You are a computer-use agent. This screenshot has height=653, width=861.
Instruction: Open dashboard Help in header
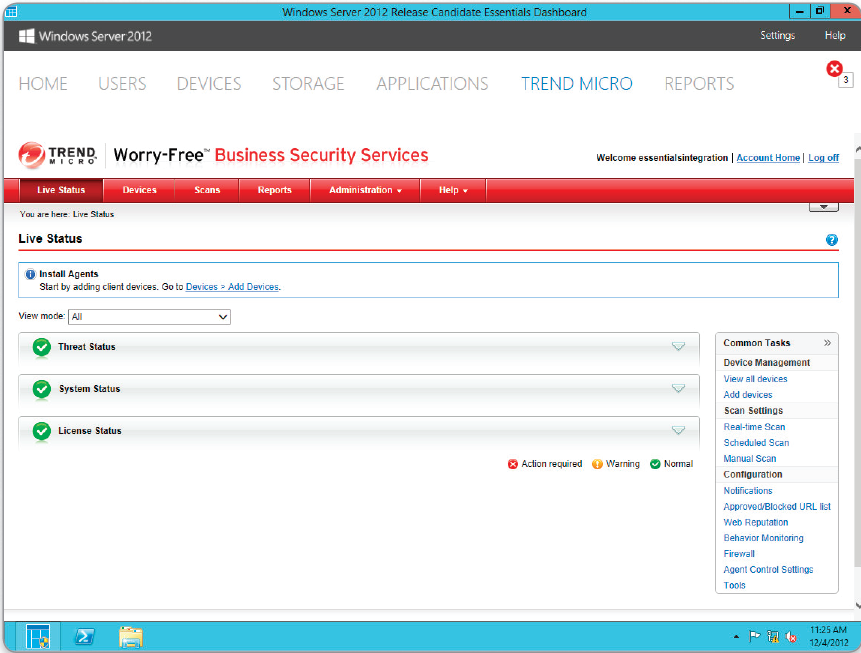(835, 35)
